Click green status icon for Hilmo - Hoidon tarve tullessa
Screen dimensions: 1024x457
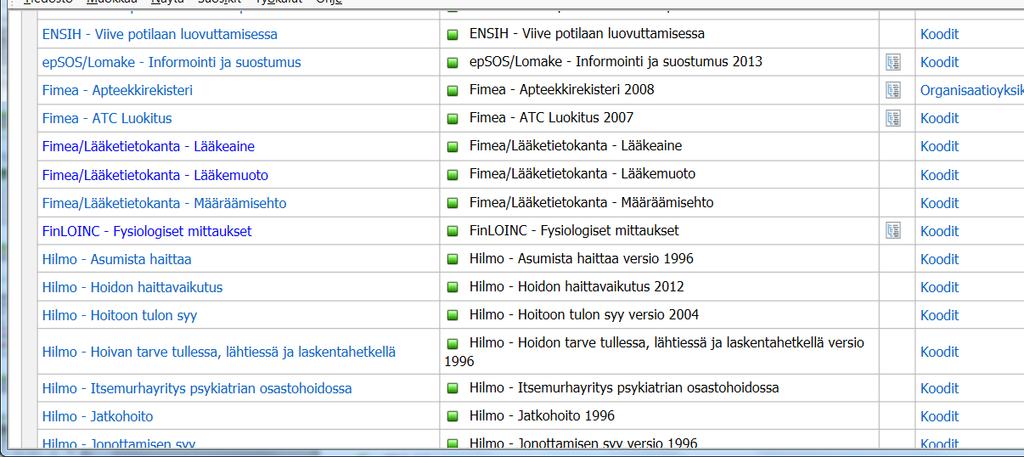(453, 343)
